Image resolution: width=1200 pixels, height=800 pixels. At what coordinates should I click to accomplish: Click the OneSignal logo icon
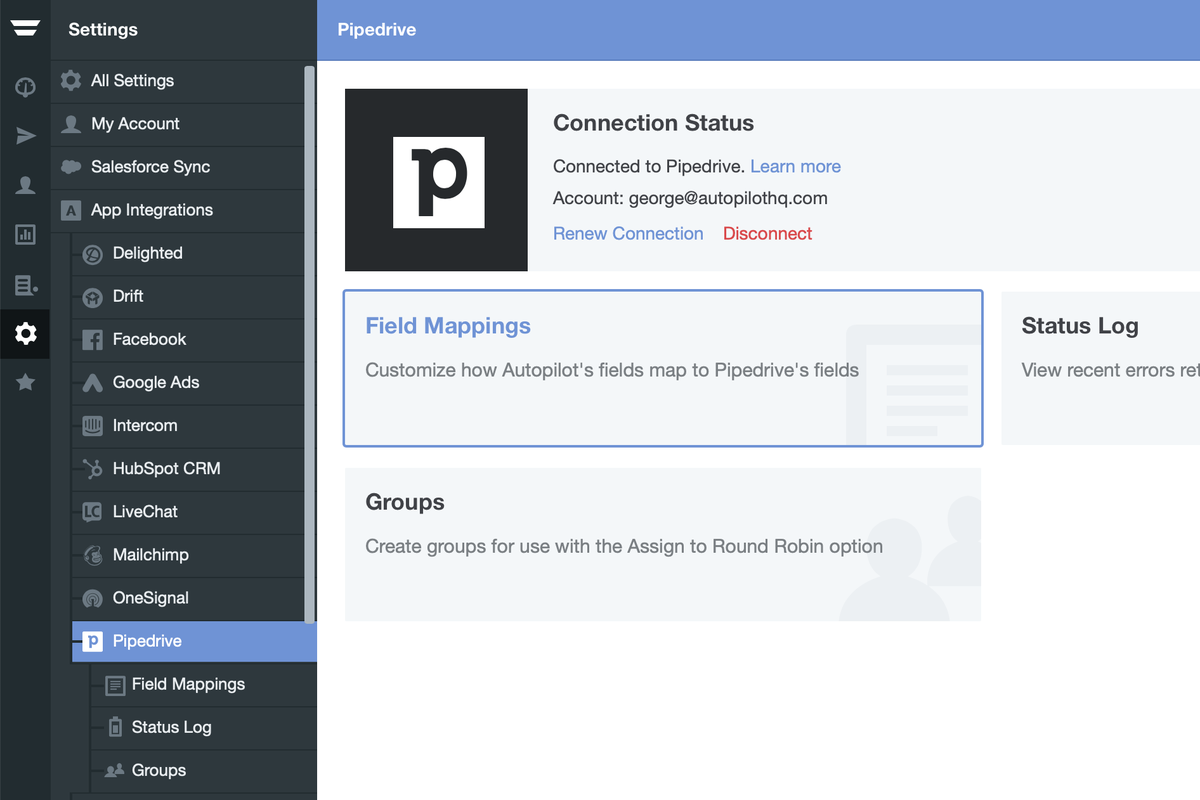[92, 598]
